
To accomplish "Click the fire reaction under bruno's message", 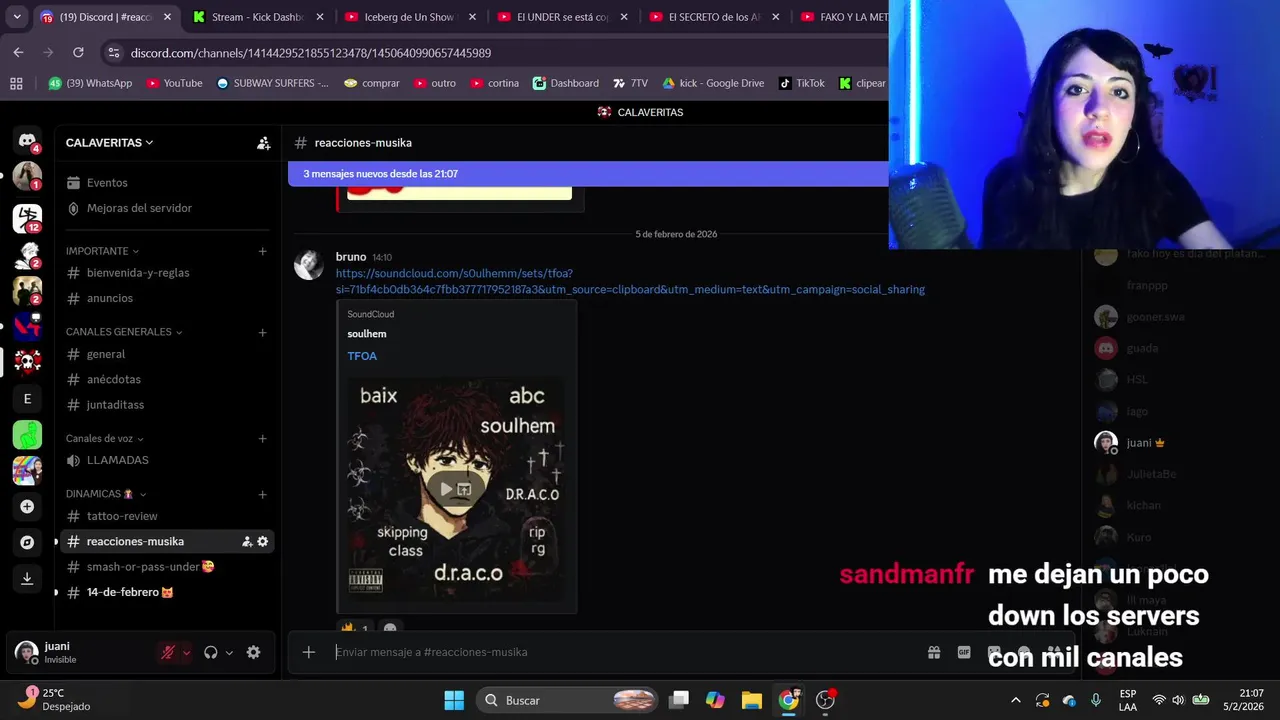I will (355, 628).
